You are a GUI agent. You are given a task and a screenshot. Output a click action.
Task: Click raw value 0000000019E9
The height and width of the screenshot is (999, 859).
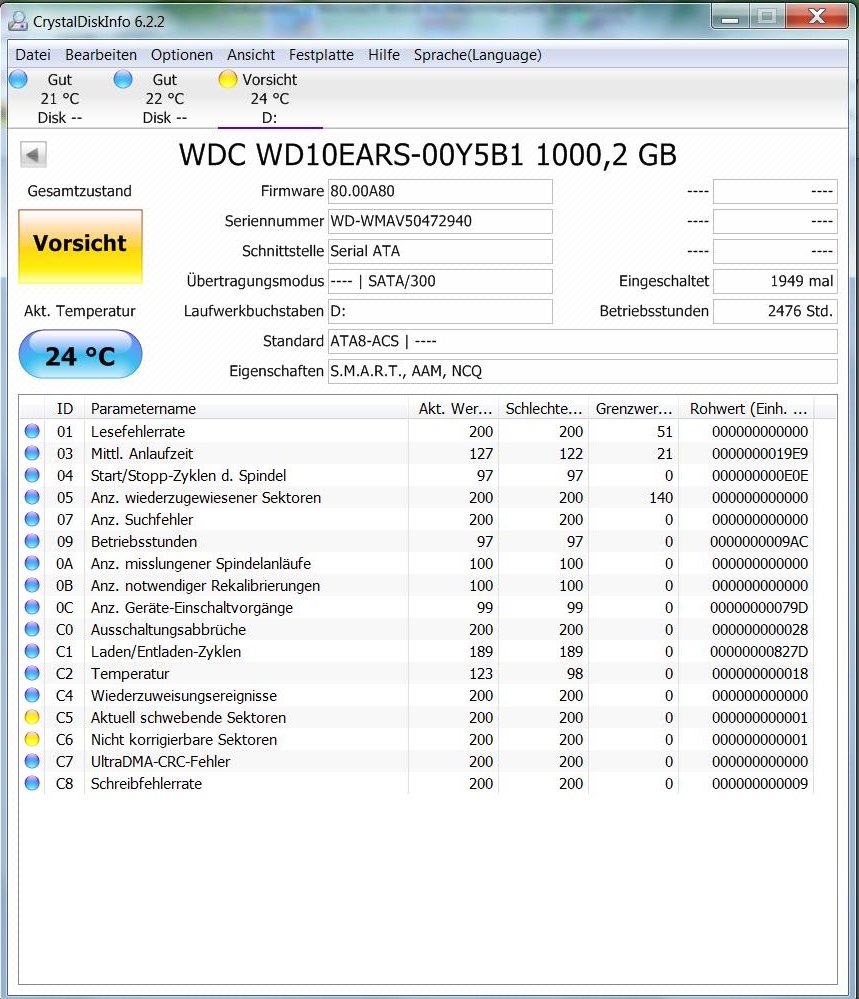click(x=760, y=454)
